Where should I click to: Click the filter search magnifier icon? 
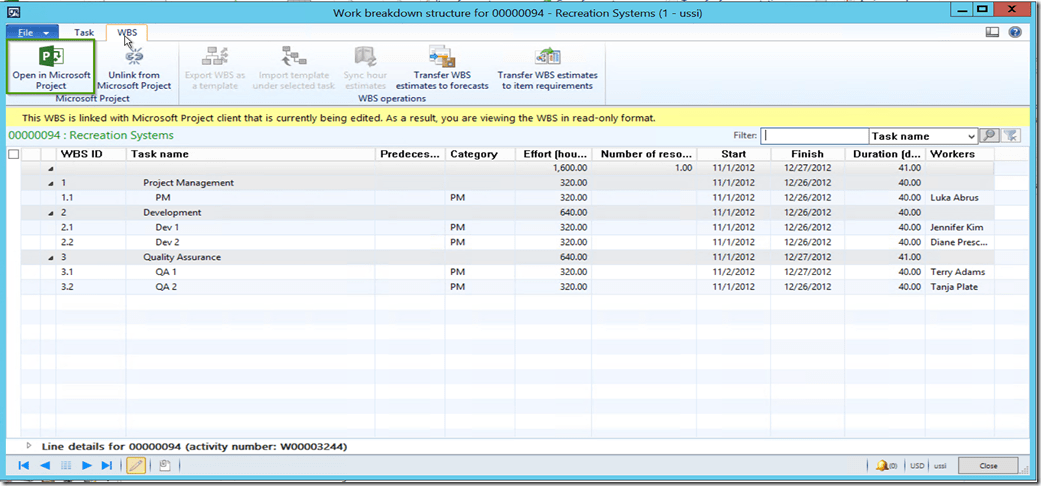point(989,136)
